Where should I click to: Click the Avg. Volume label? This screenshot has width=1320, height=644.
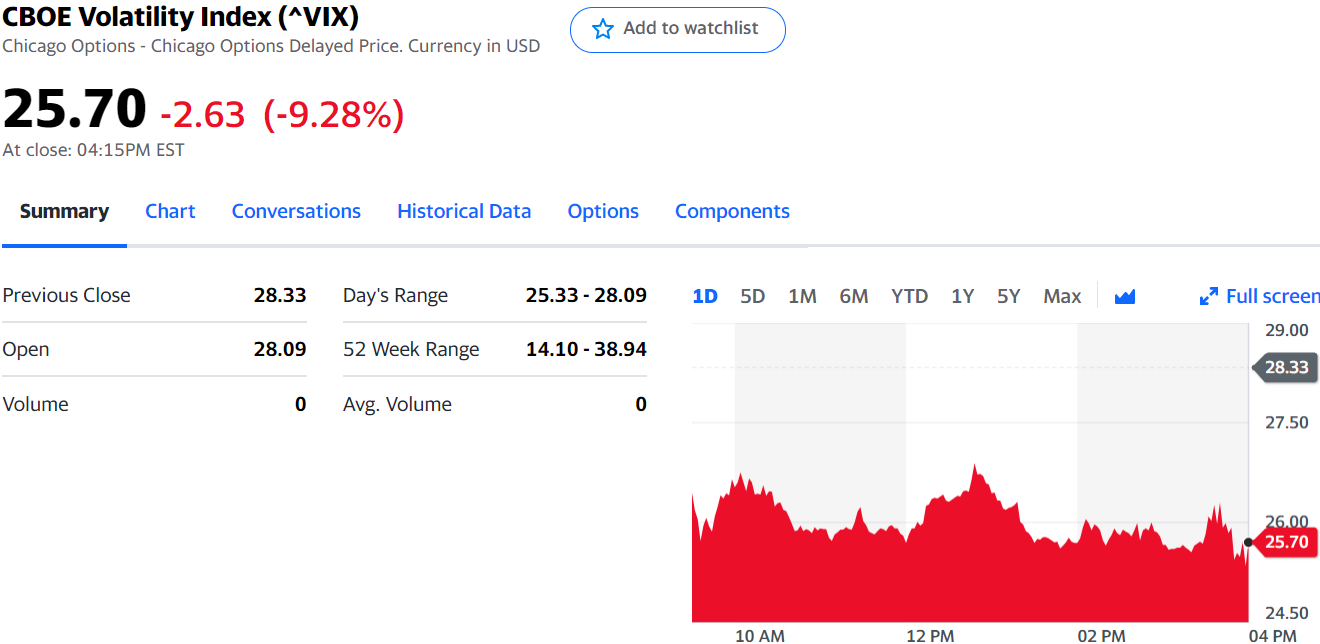397,404
